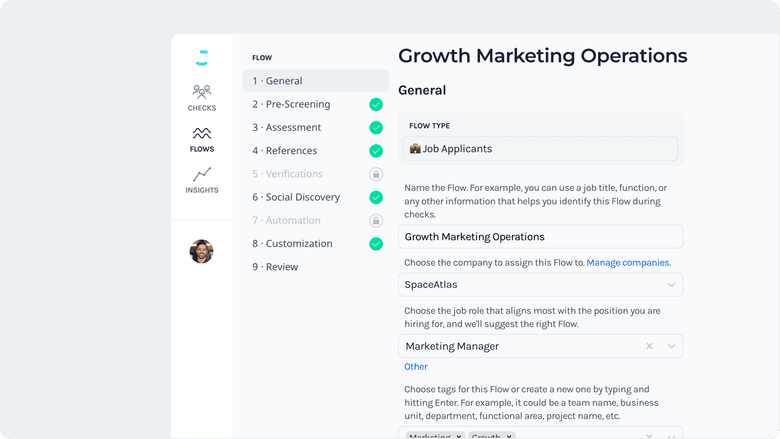Click the app logo at top
The width and height of the screenshot is (780, 439).
coord(201,58)
